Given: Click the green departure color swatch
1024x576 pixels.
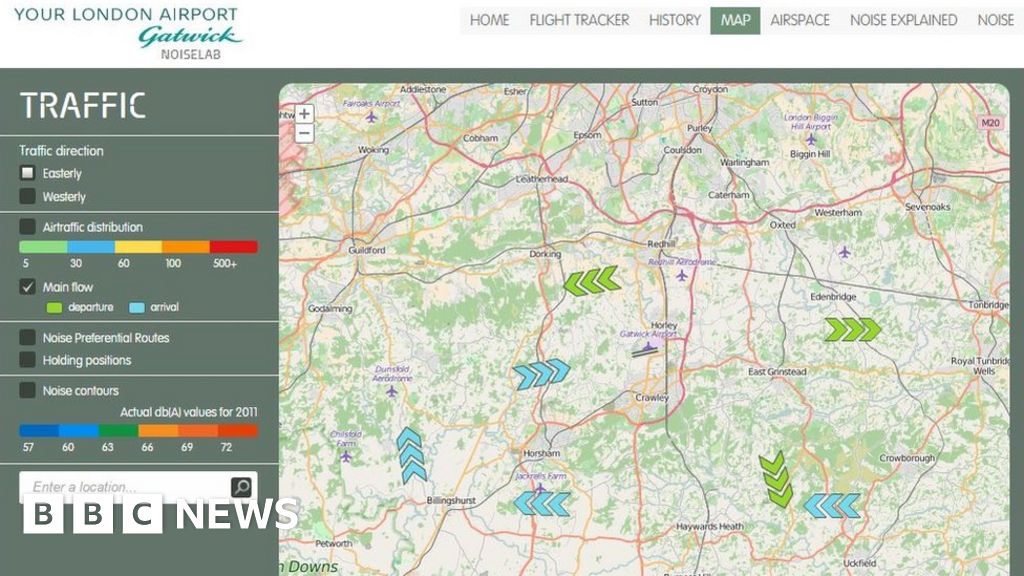Looking at the screenshot, I should (52, 307).
